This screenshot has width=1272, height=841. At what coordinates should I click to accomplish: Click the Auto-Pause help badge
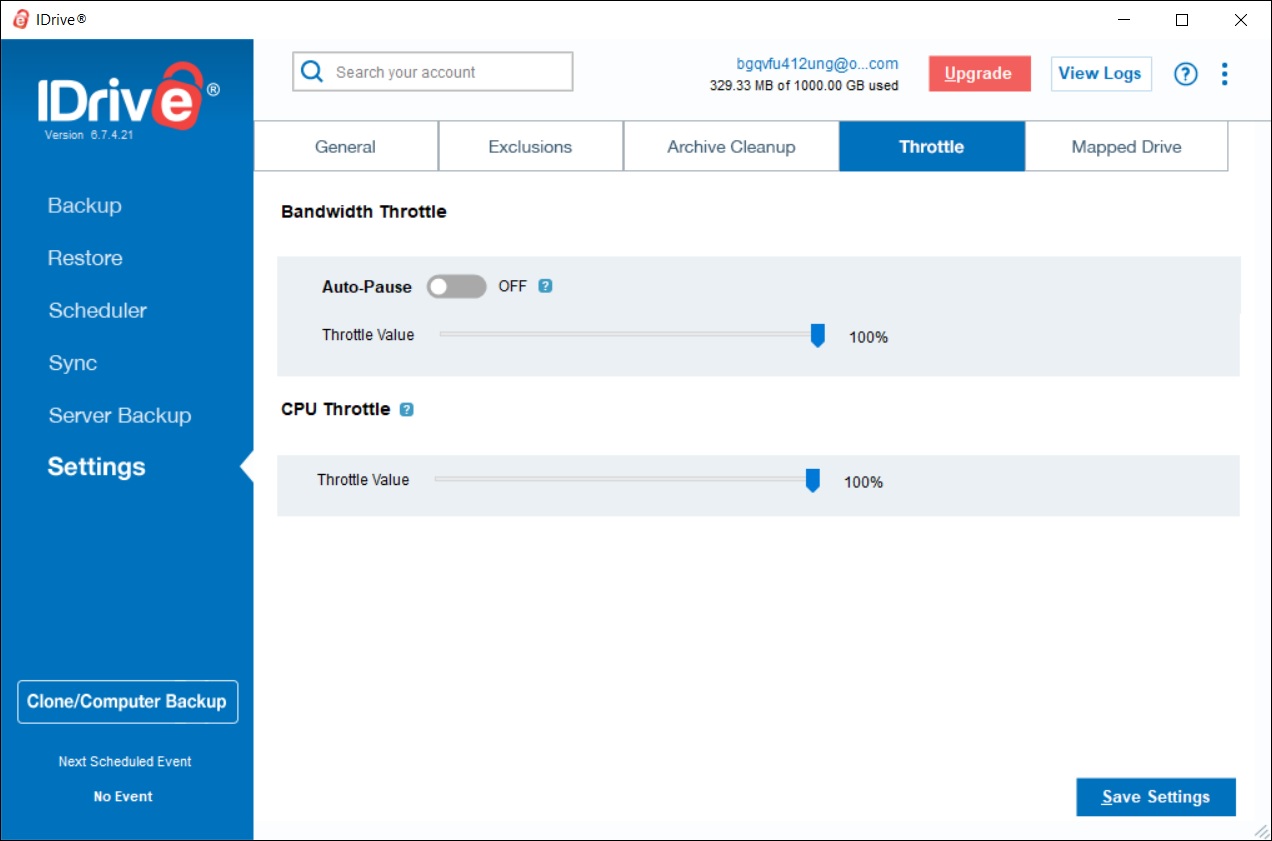point(545,286)
